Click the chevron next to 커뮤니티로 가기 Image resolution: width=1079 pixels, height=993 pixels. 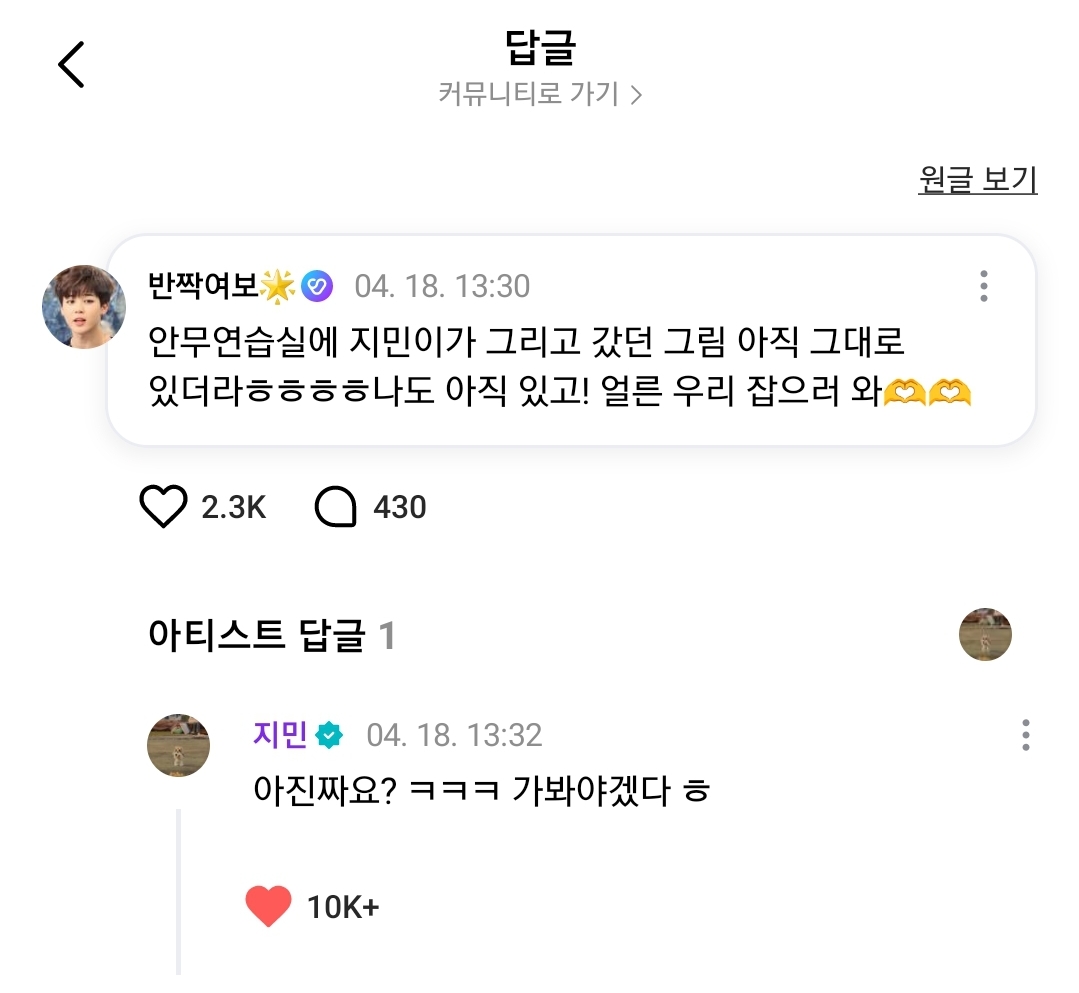[636, 95]
